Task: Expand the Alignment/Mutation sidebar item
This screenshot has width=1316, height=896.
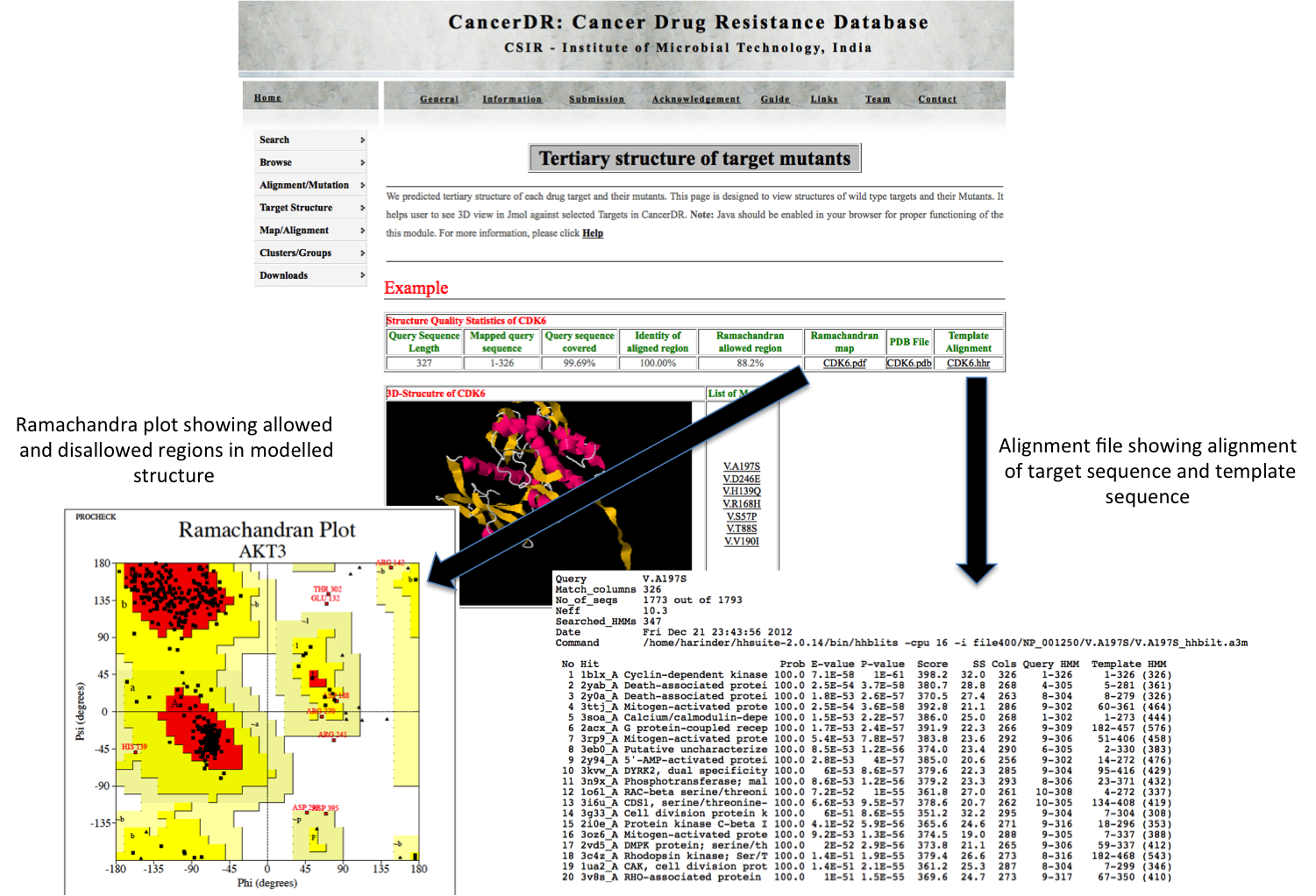Action: tap(309, 185)
